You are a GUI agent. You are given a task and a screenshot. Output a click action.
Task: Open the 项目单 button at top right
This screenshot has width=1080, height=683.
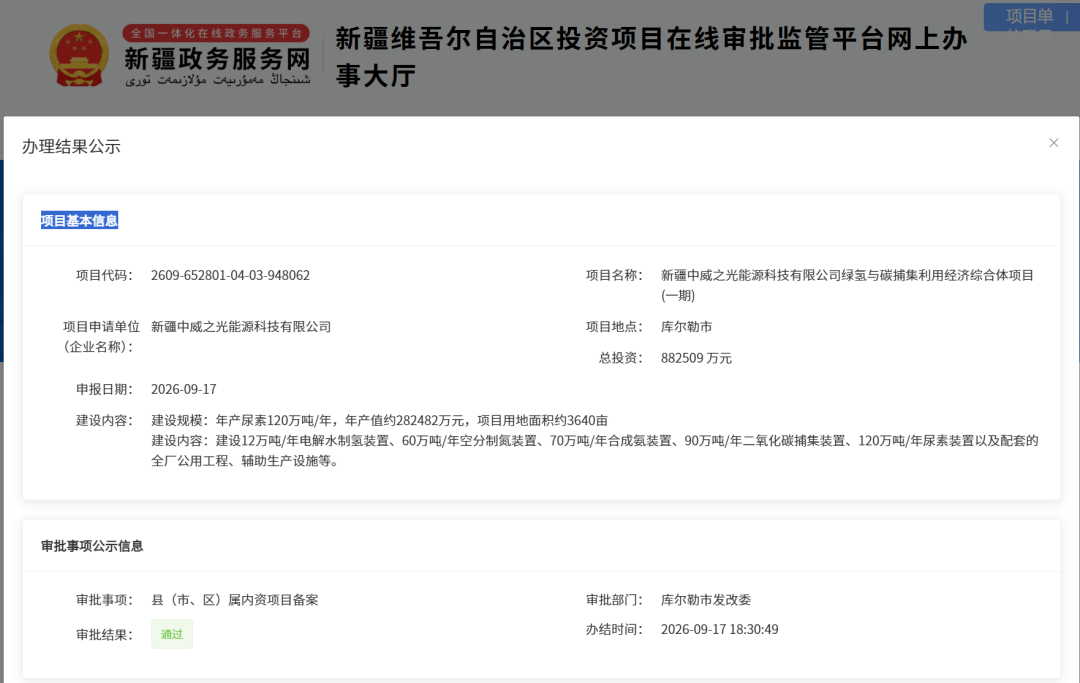(1031, 17)
